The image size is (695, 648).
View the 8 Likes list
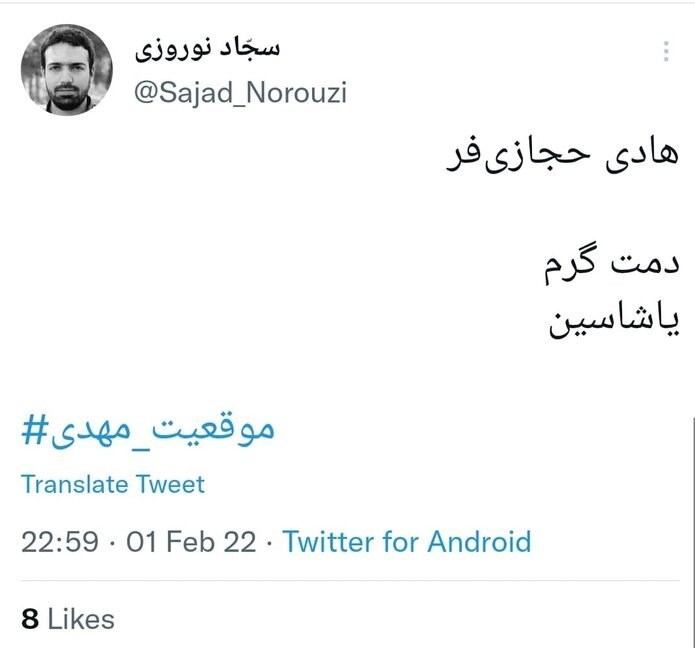click(x=68, y=619)
